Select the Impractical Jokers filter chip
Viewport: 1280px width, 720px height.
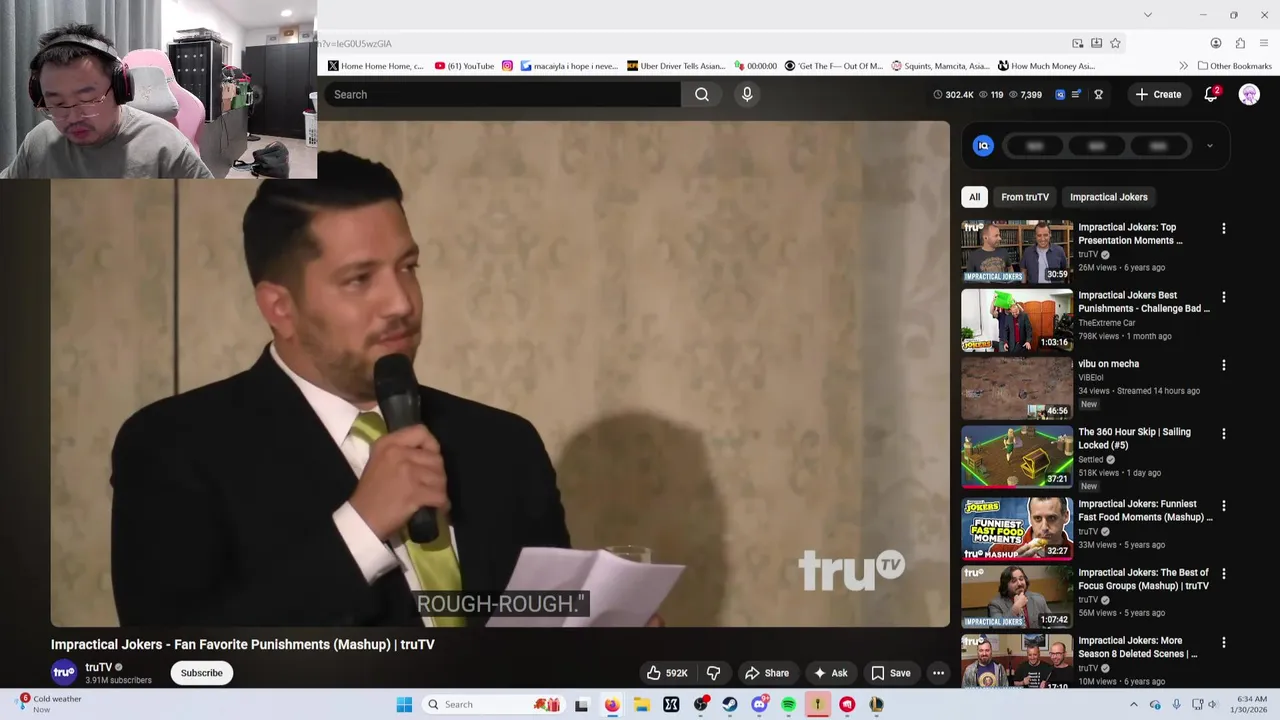coord(1108,197)
